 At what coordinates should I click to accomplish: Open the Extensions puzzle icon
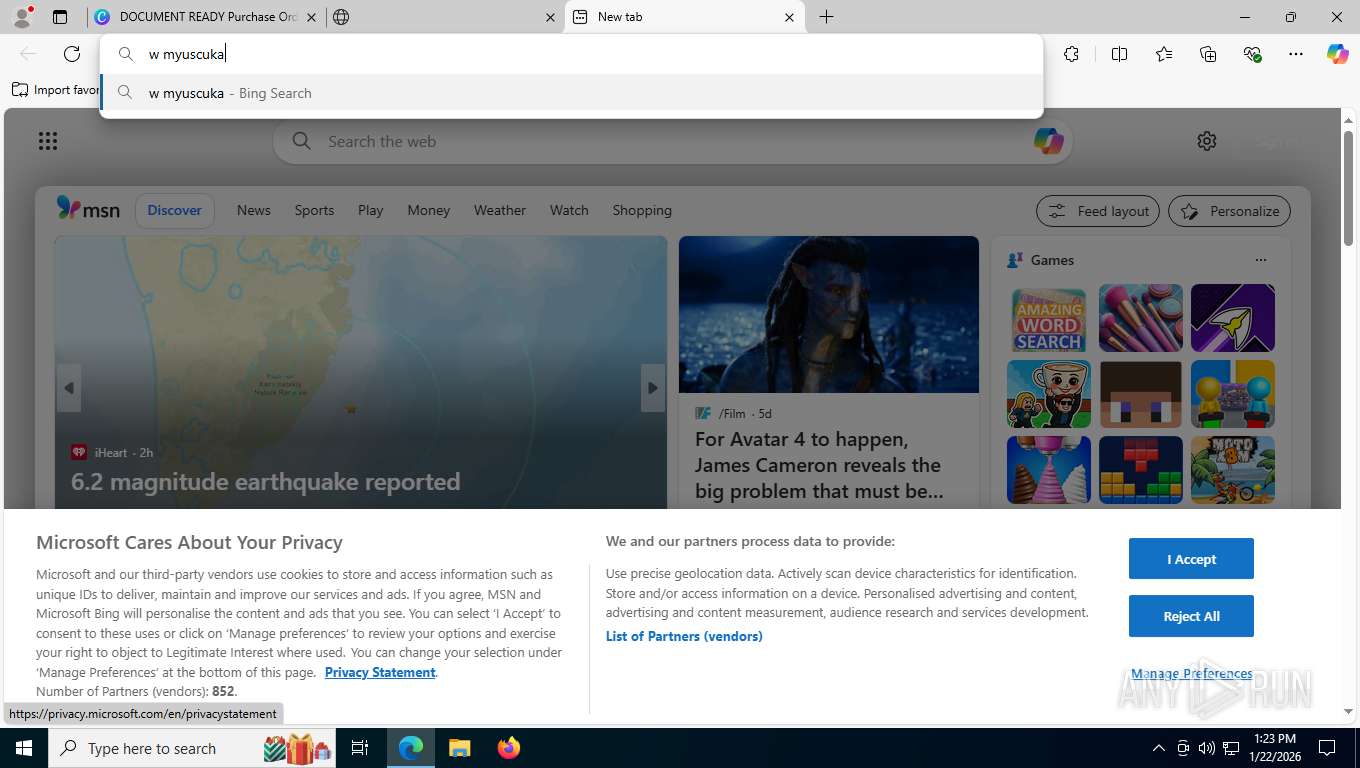pyautogui.click(x=1071, y=54)
